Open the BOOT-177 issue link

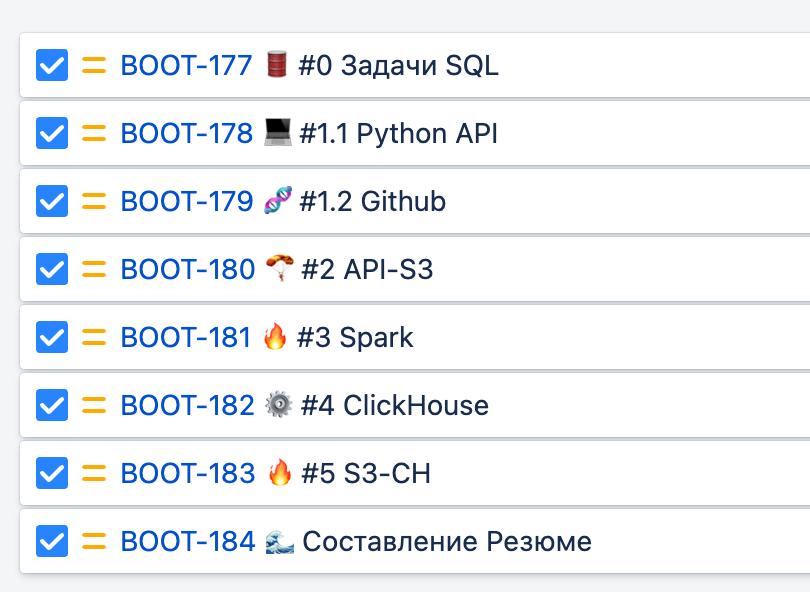click(186, 66)
